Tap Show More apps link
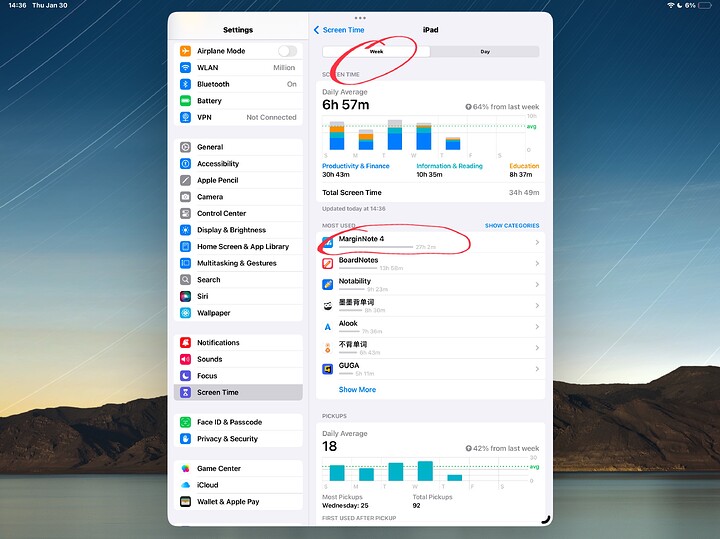The image size is (720, 539). [357, 389]
